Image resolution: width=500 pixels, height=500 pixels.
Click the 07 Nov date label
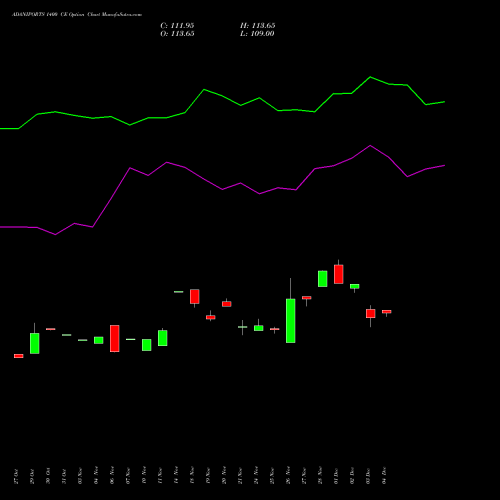(x=128, y=476)
